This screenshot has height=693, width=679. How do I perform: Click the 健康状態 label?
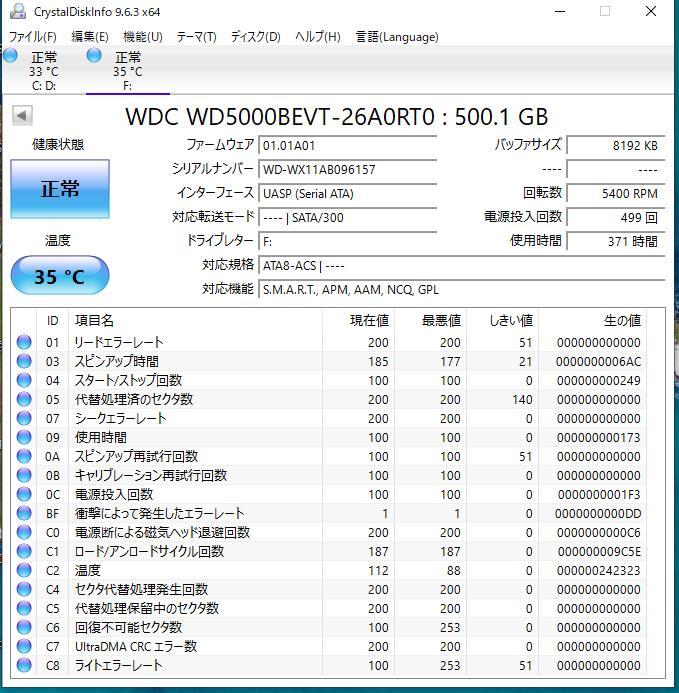[x=58, y=144]
